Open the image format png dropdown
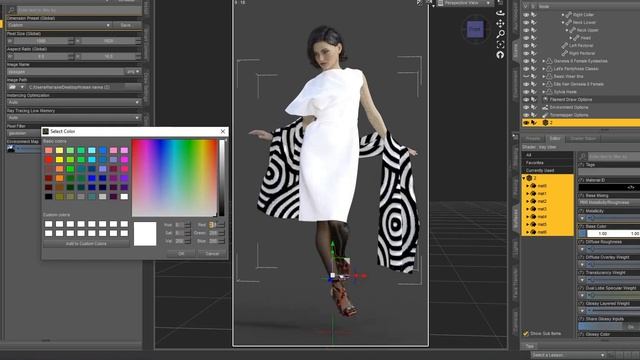 coord(133,71)
